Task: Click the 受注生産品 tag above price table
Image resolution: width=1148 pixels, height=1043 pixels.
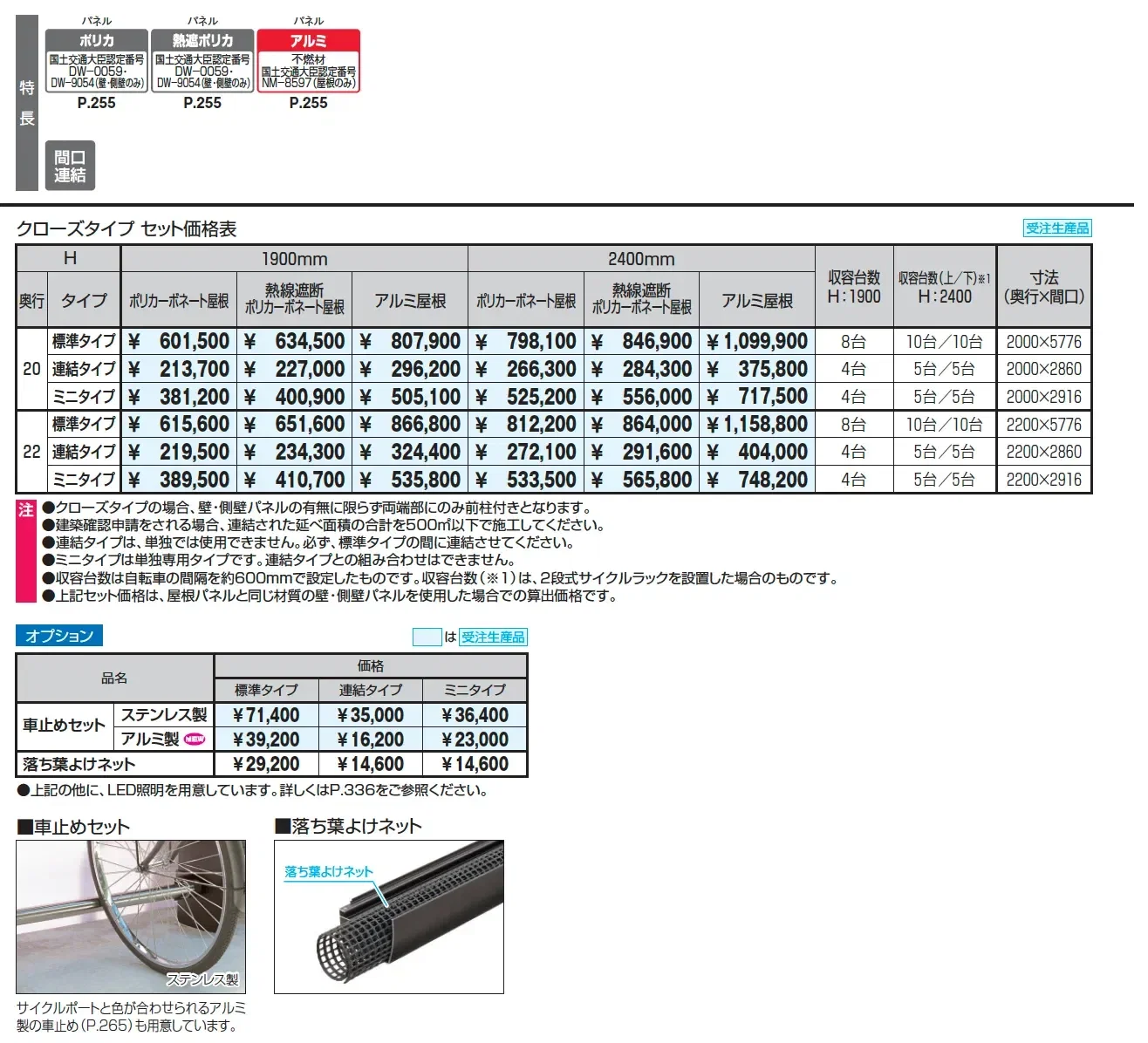Action: (1056, 228)
